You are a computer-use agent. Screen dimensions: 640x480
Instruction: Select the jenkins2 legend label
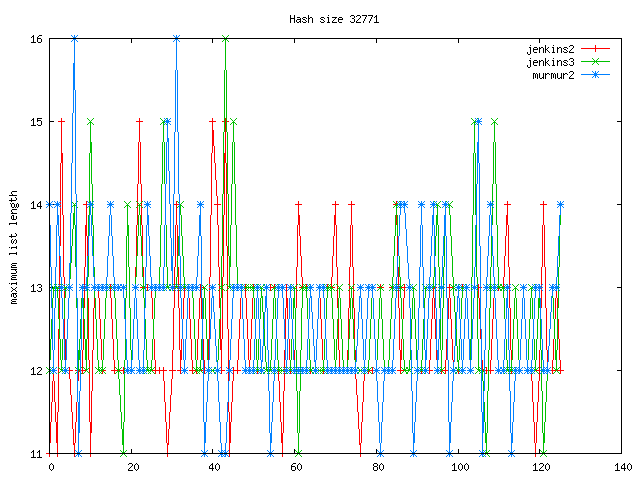tap(550, 48)
